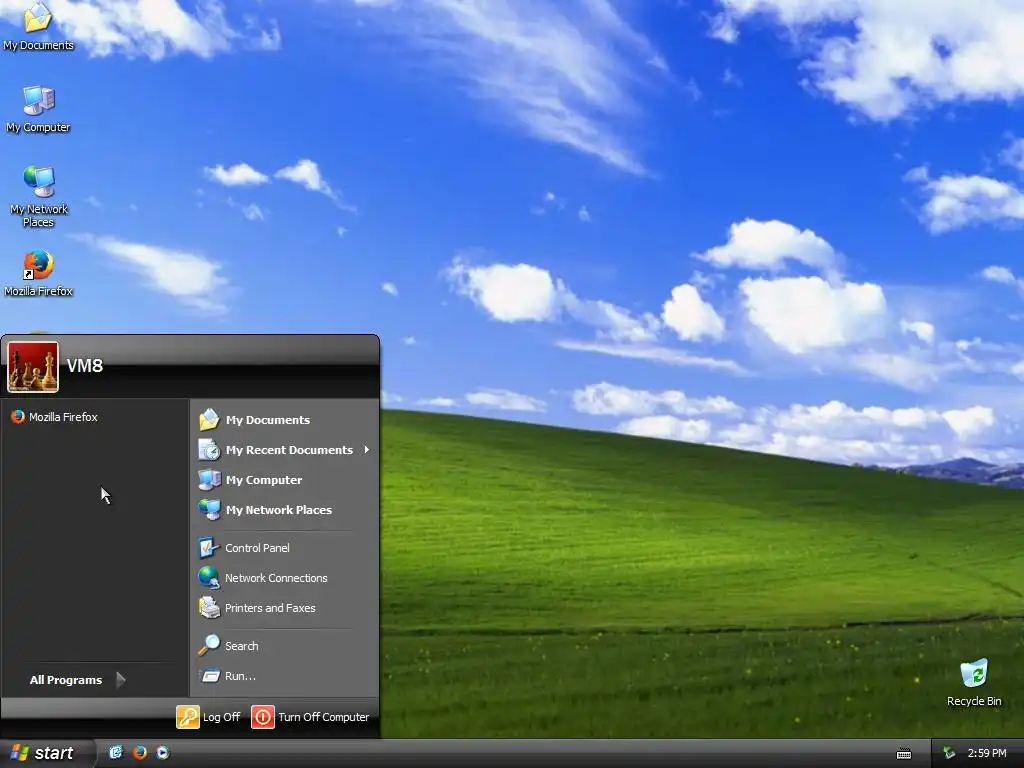The width and height of the screenshot is (1024, 768).
Task: Click keyboard icon on taskbar
Action: coord(904,754)
